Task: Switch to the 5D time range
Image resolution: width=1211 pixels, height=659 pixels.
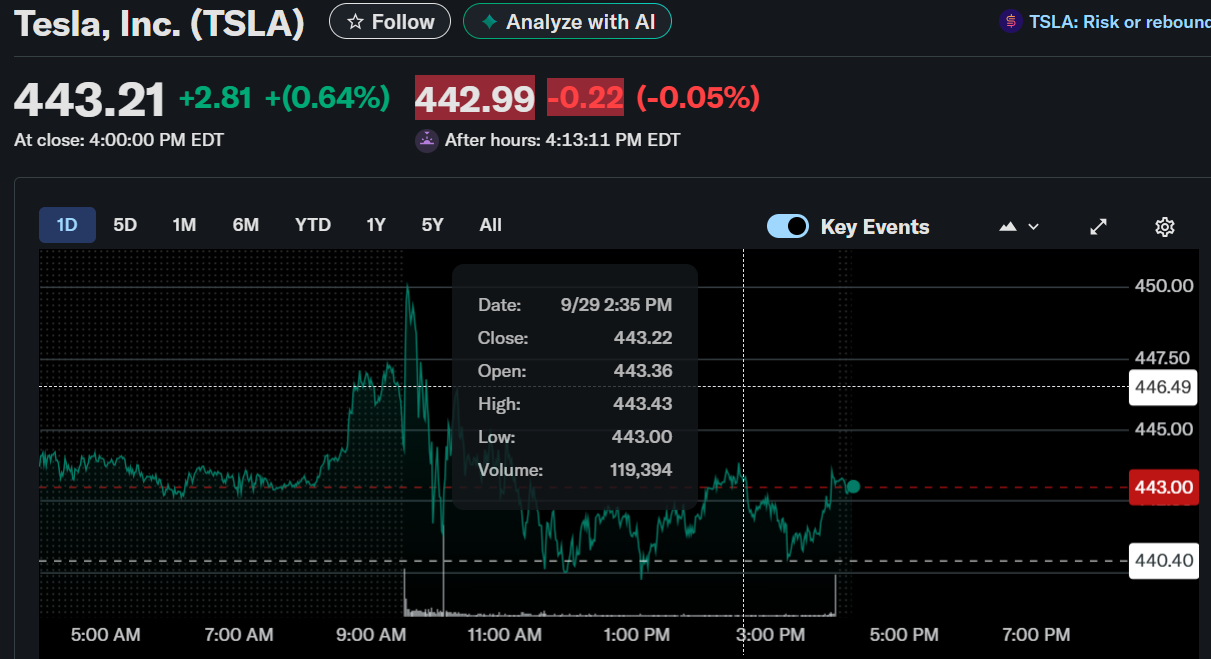Action: pyautogui.click(x=125, y=225)
